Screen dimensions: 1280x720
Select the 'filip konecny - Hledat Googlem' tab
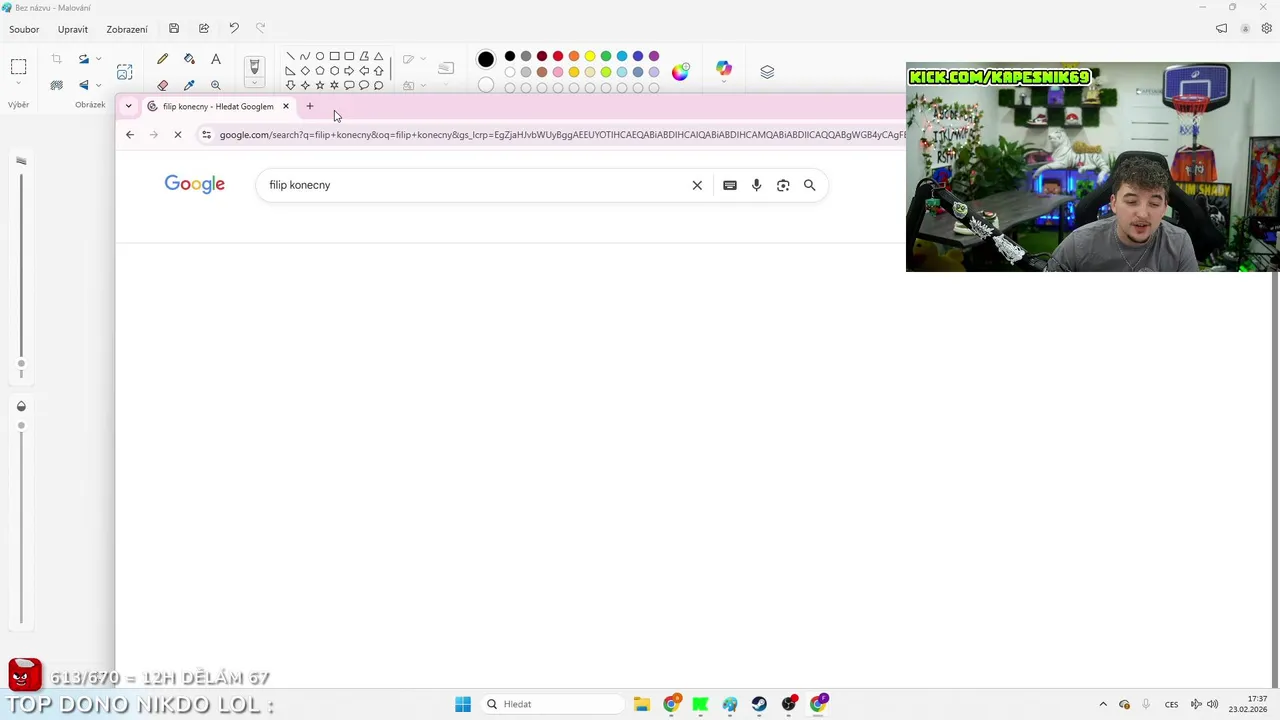pyautogui.click(x=218, y=106)
